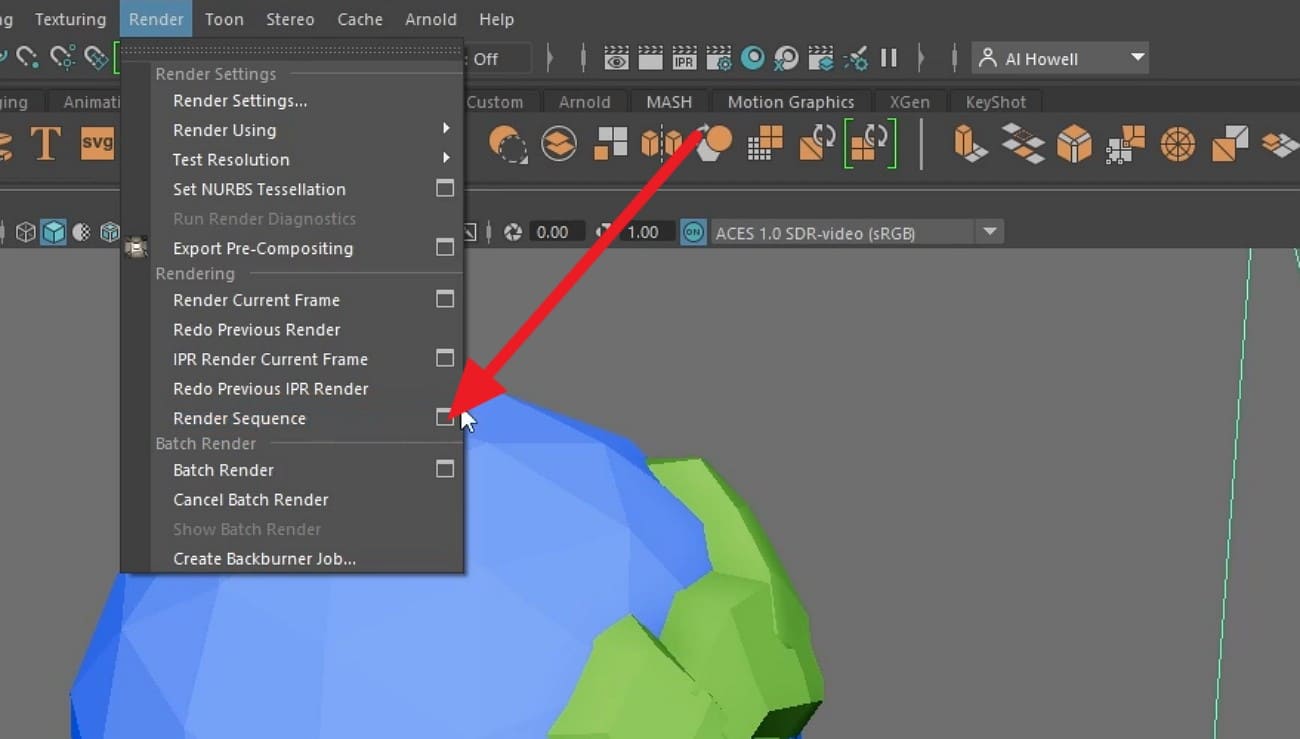Start an IPR render from the status line
The width and height of the screenshot is (1300, 739).
684,58
